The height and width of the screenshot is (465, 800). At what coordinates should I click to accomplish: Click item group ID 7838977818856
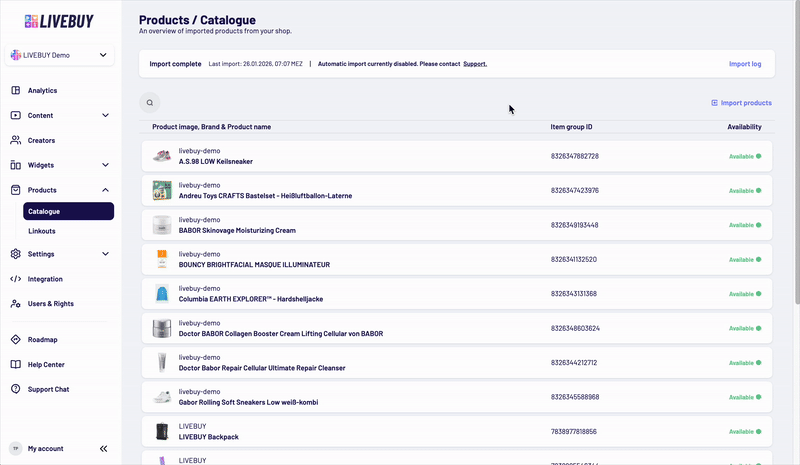click(573, 431)
